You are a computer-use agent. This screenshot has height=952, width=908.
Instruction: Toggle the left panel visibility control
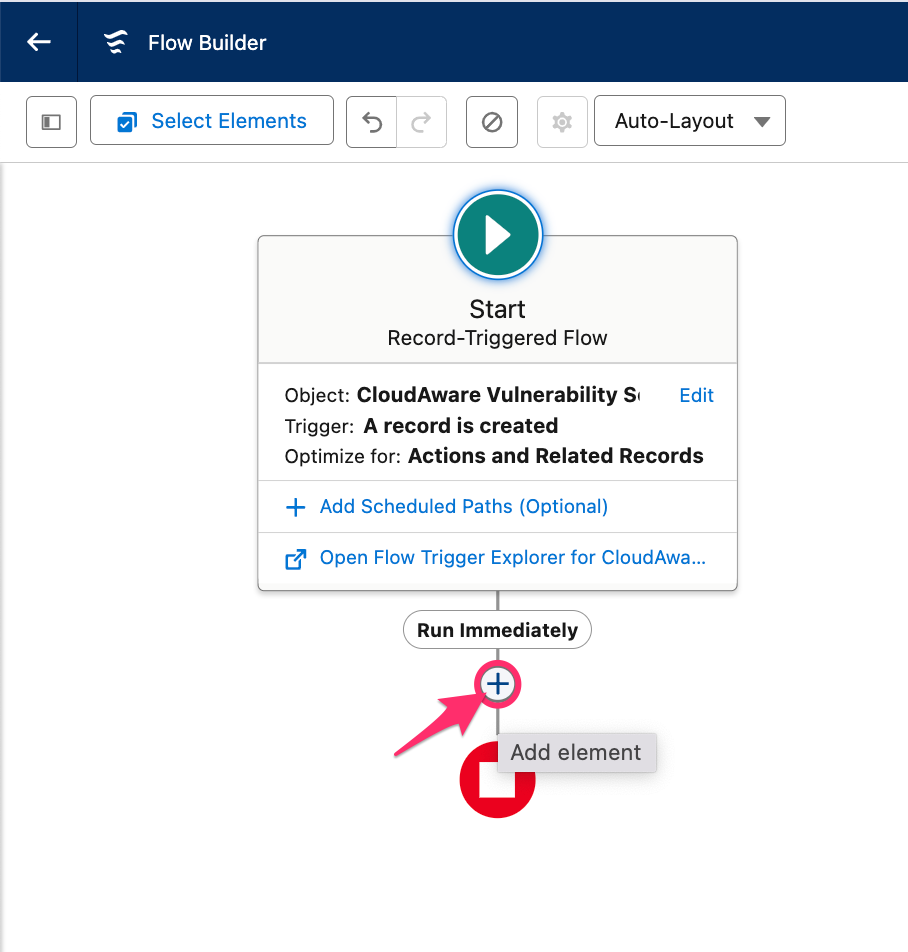[51, 120]
